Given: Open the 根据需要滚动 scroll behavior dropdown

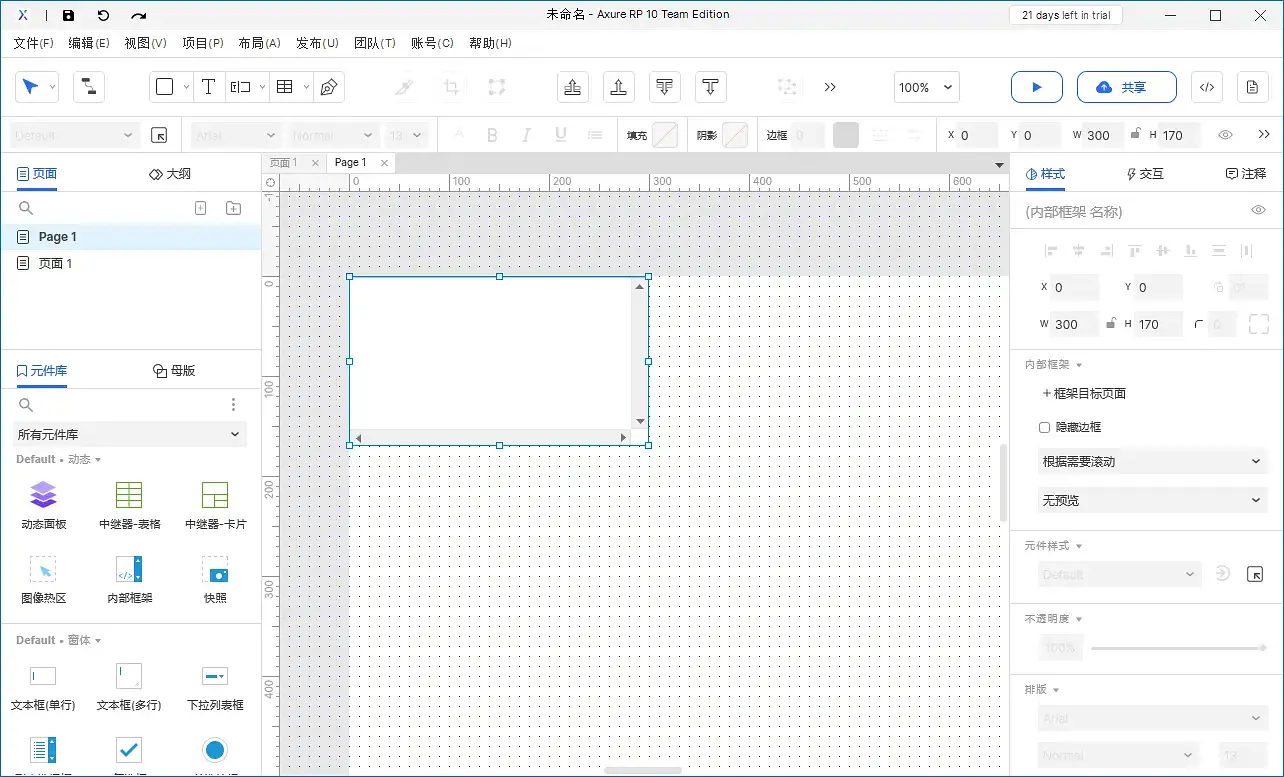Looking at the screenshot, I should (x=1151, y=461).
